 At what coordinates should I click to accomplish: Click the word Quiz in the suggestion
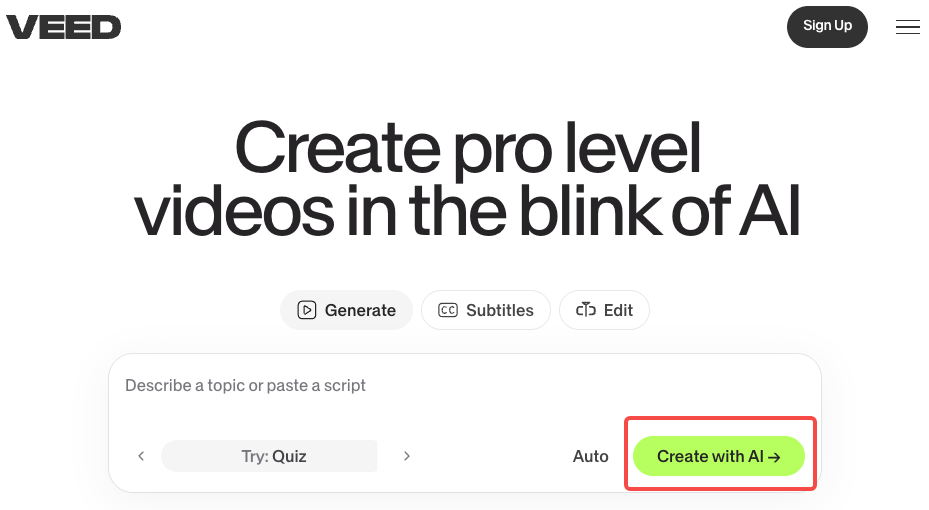[289, 456]
